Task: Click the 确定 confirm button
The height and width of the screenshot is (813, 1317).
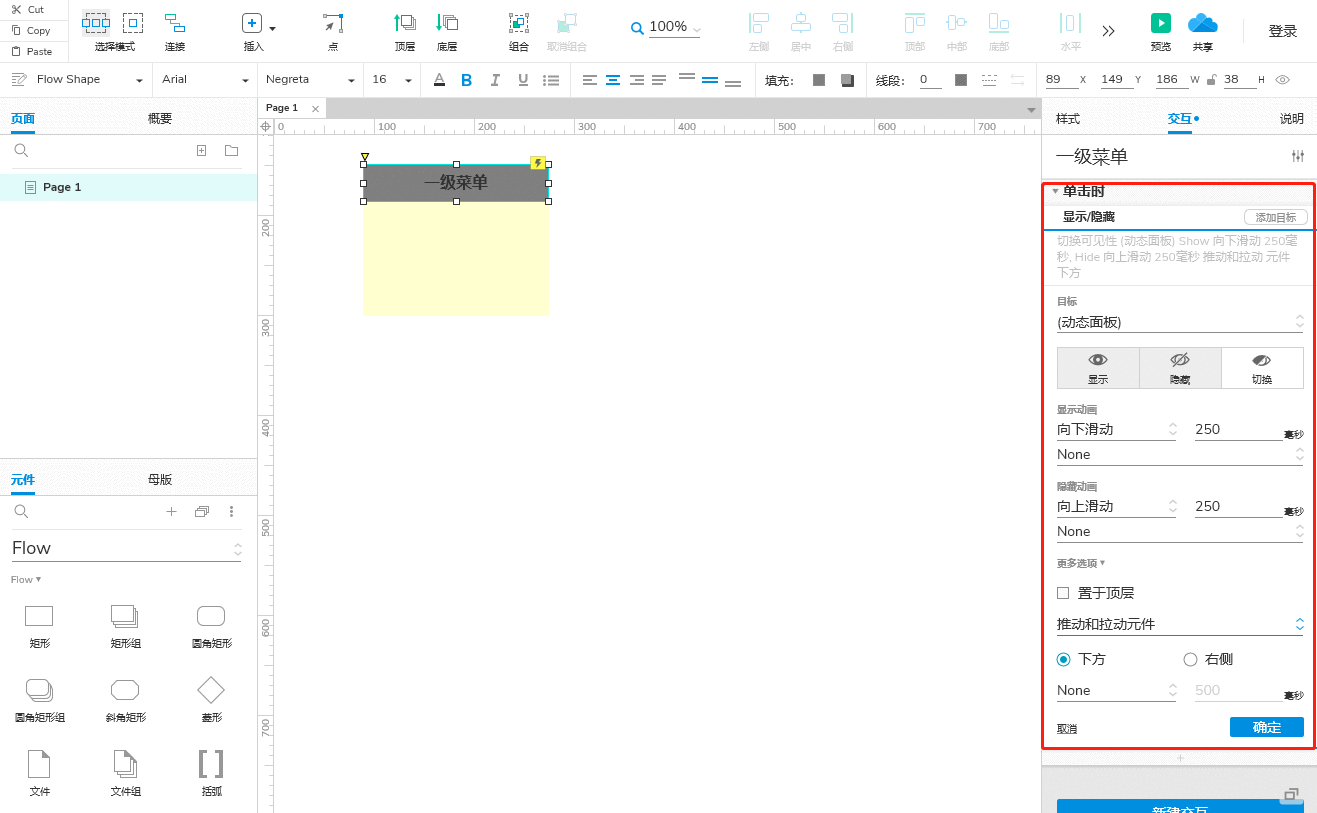Action: [1267, 727]
